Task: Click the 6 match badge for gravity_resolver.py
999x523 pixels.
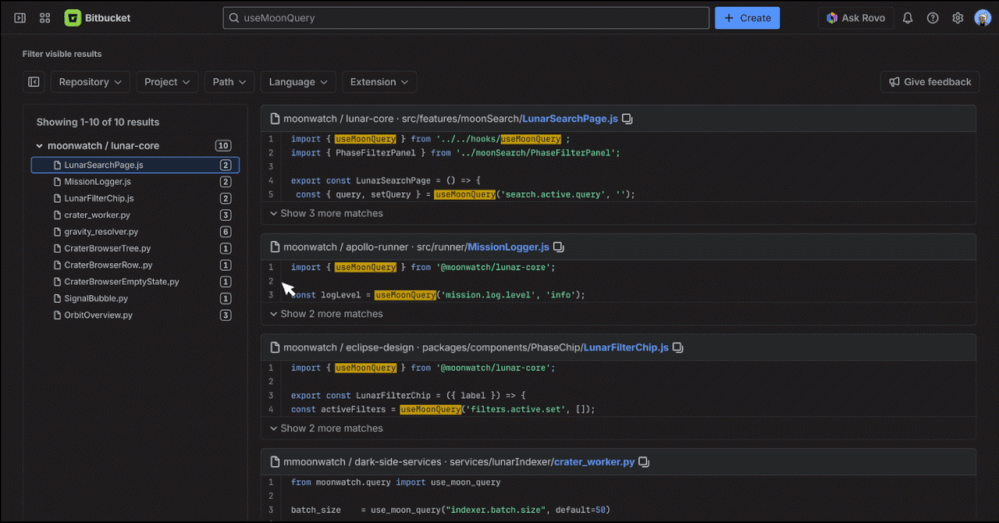Action: (226, 232)
